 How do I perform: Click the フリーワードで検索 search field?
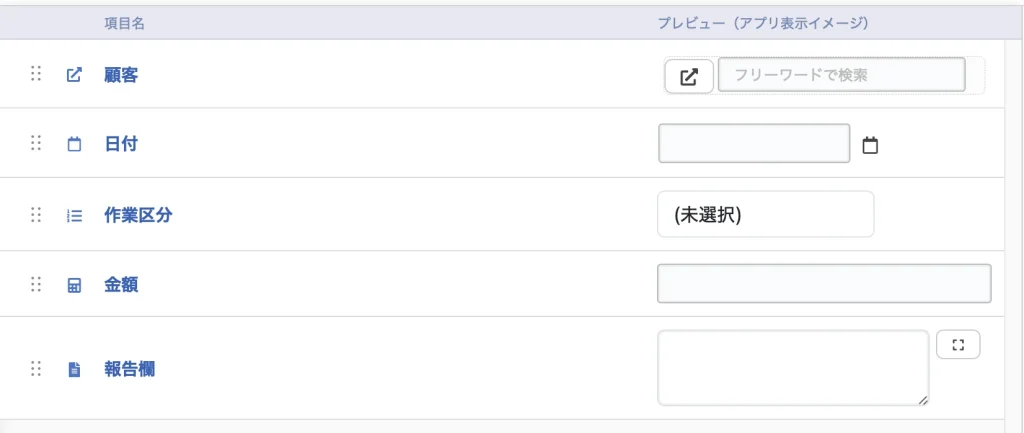841,75
